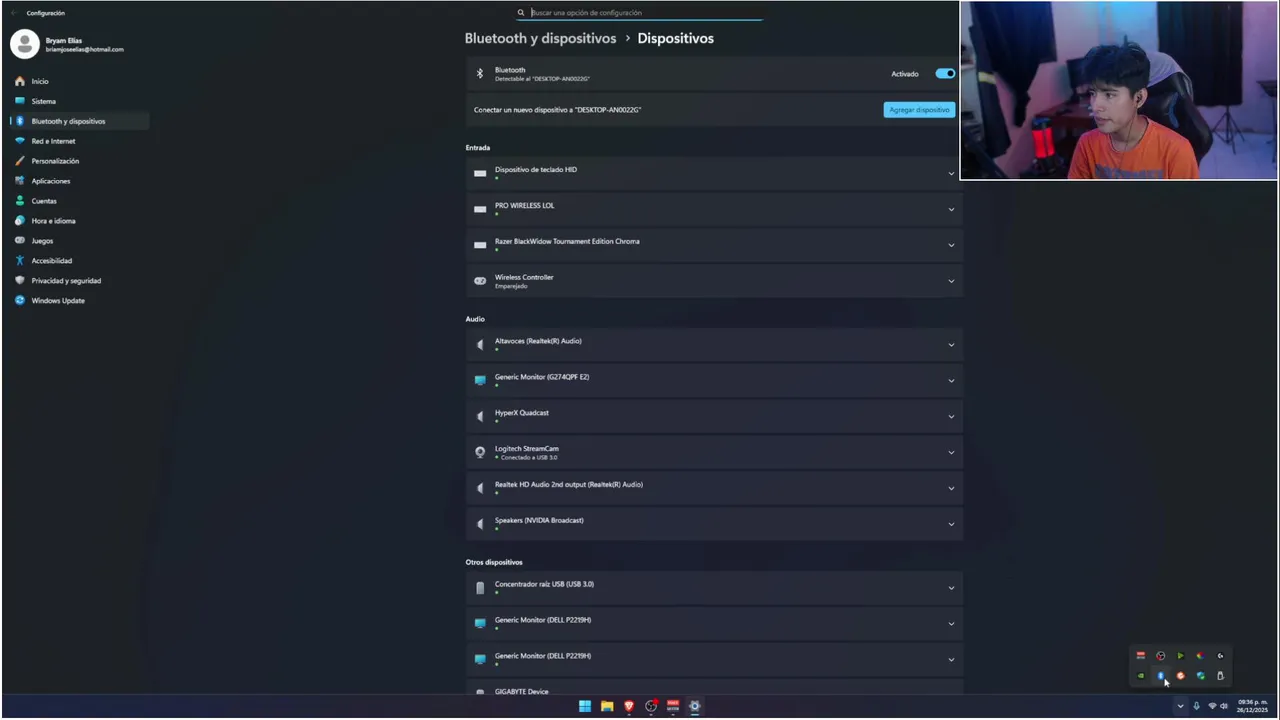The height and width of the screenshot is (720, 1280).
Task: Click the microphone icon in system tray
Action: 1196,706
